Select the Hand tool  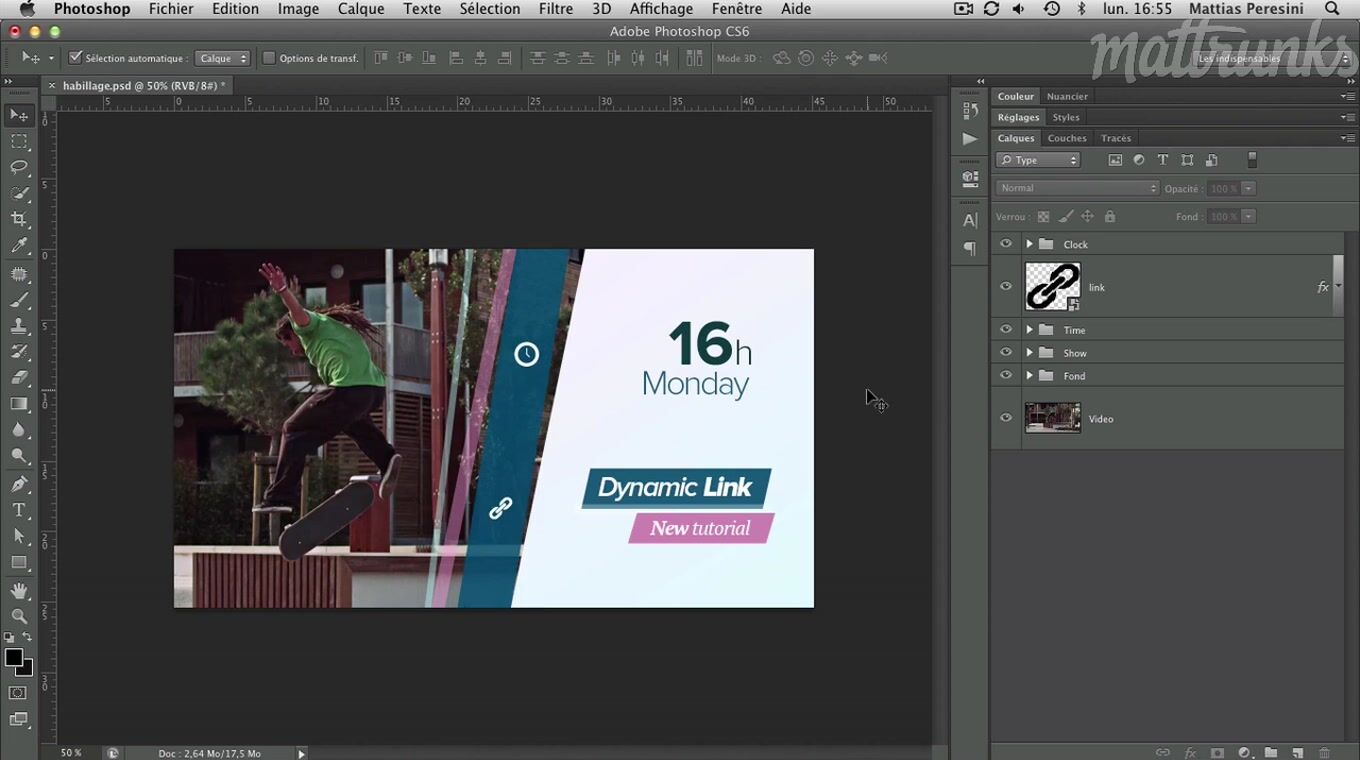pos(19,591)
